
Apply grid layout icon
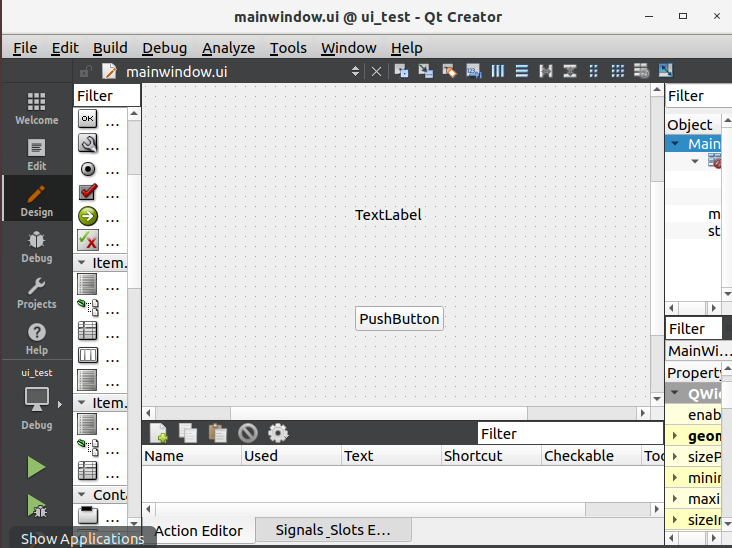click(618, 71)
